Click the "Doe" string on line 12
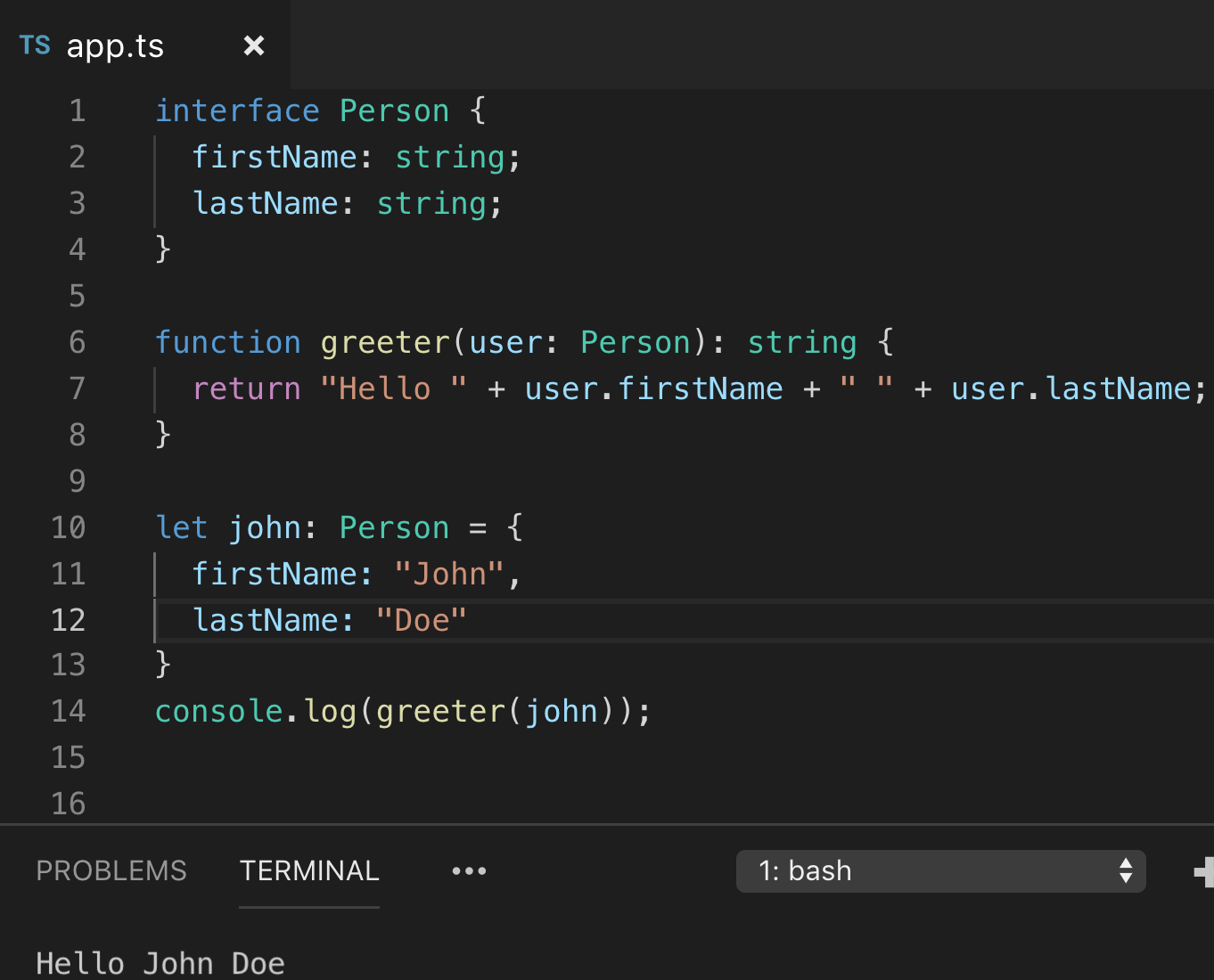1214x980 pixels. pyautogui.click(x=422, y=620)
